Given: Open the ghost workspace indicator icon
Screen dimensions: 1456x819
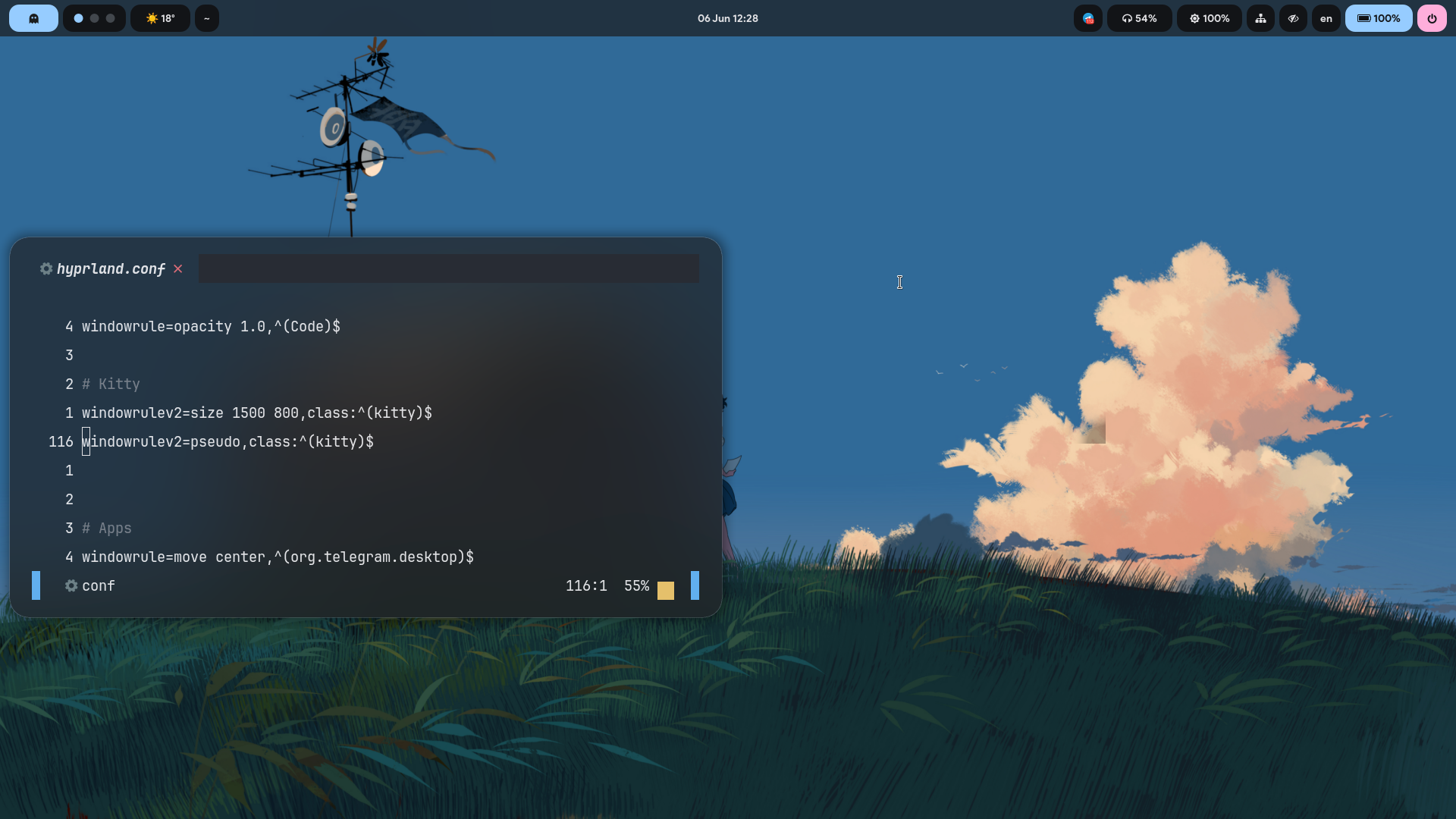Looking at the screenshot, I should click(33, 18).
